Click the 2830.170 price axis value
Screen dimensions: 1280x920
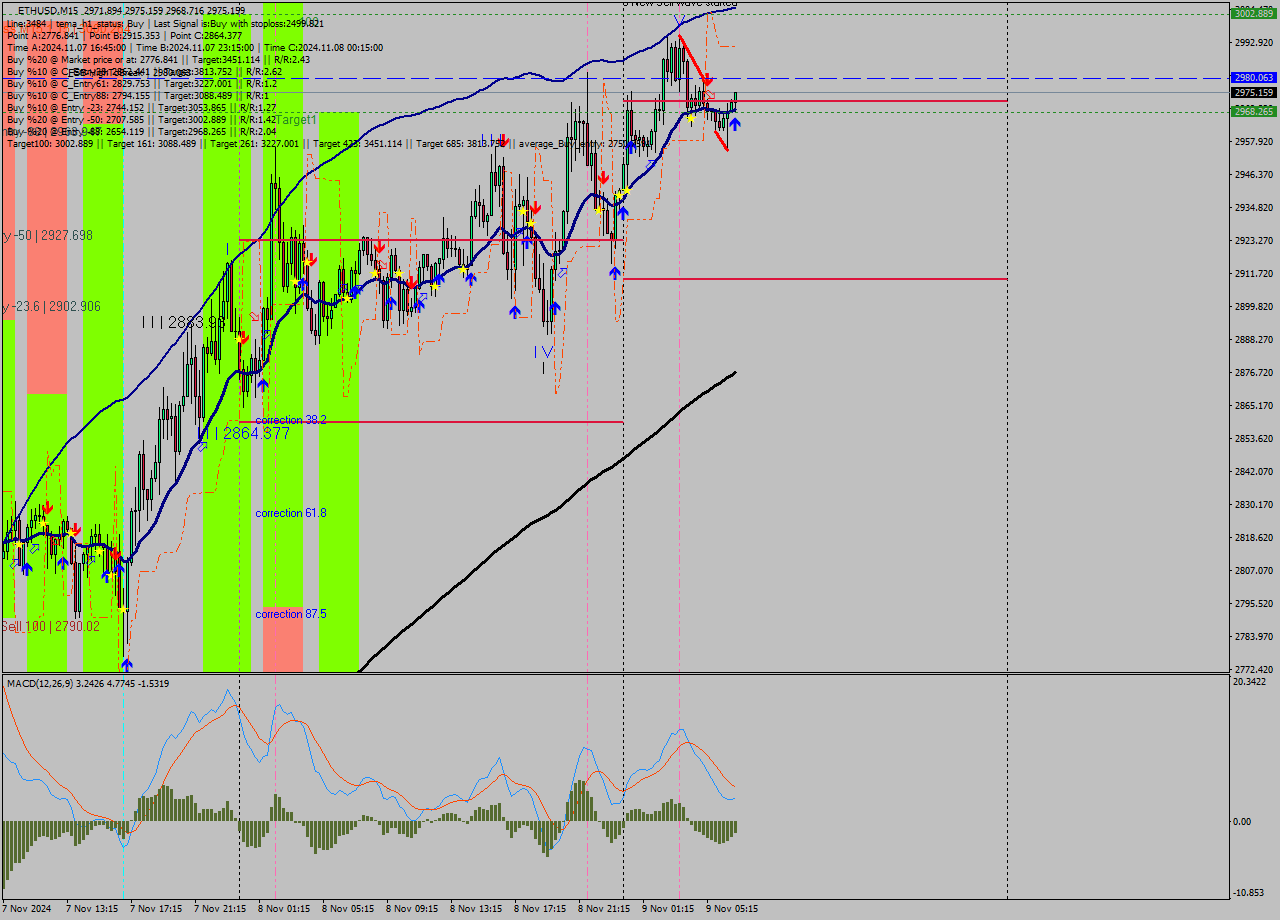[1254, 504]
